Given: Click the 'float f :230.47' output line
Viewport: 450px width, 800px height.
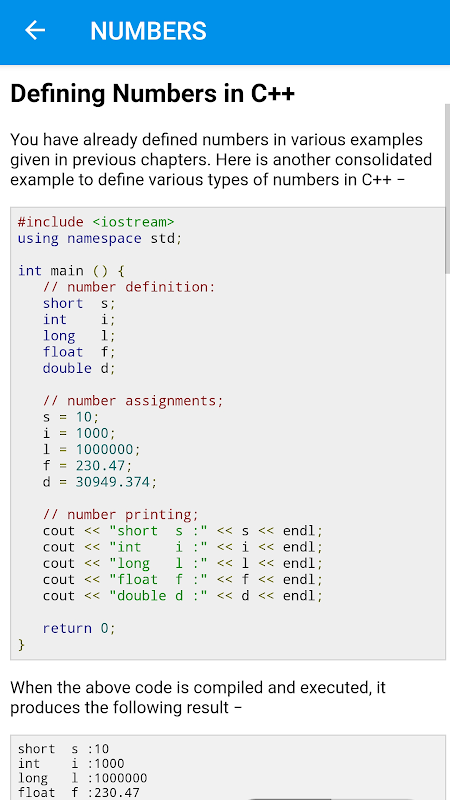Looking at the screenshot, I should tap(79, 793).
